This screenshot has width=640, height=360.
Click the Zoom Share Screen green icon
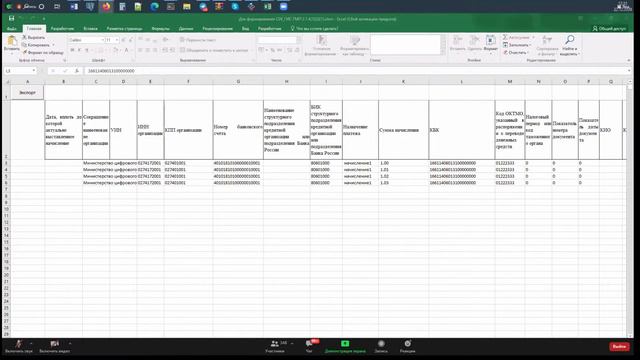345,344
